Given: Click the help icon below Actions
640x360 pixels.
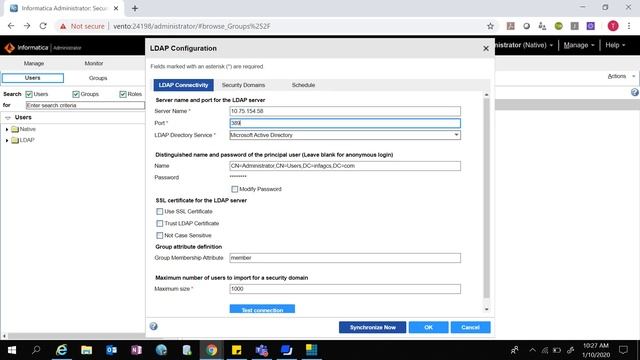Looking at the screenshot, I should coord(634,93).
